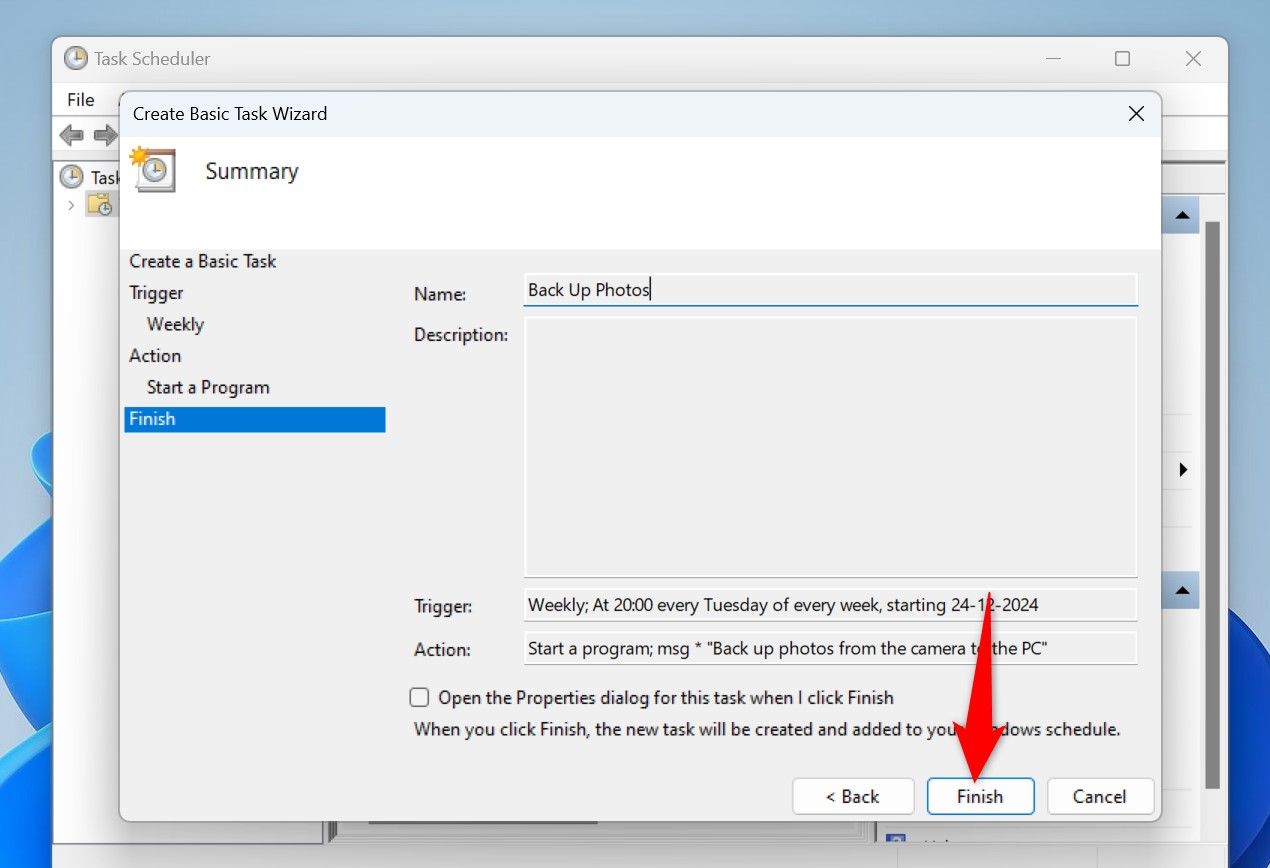Image resolution: width=1270 pixels, height=868 pixels.
Task: Click the Summary heading in the wizard
Action: tap(252, 171)
